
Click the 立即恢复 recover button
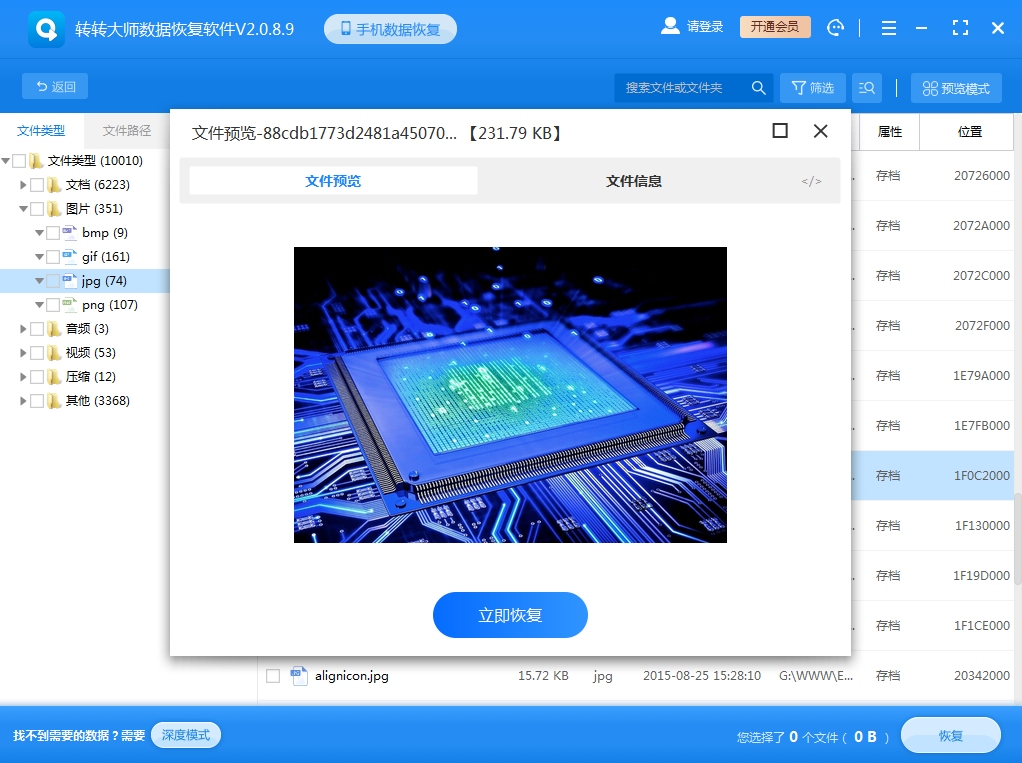point(509,616)
